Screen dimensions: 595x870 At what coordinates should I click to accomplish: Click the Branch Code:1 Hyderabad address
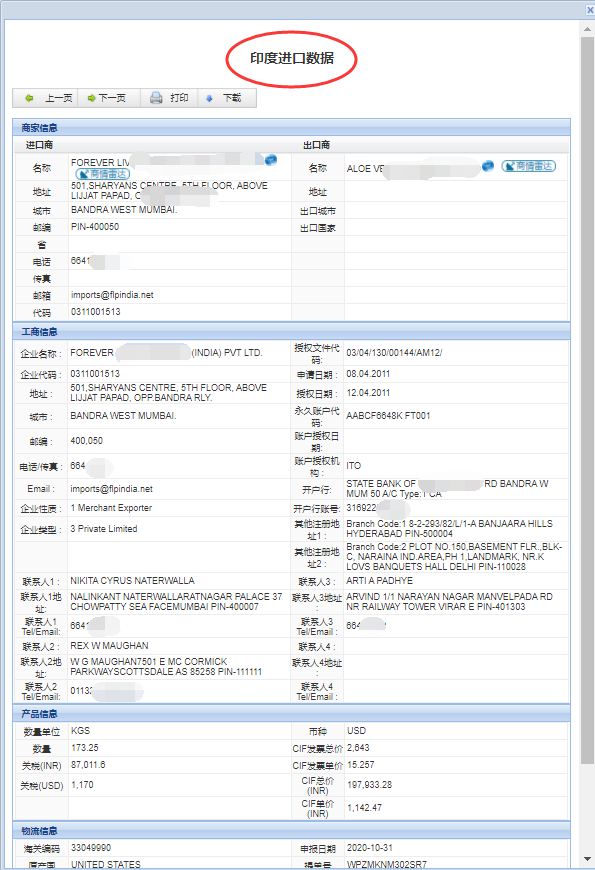coord(450,529)
